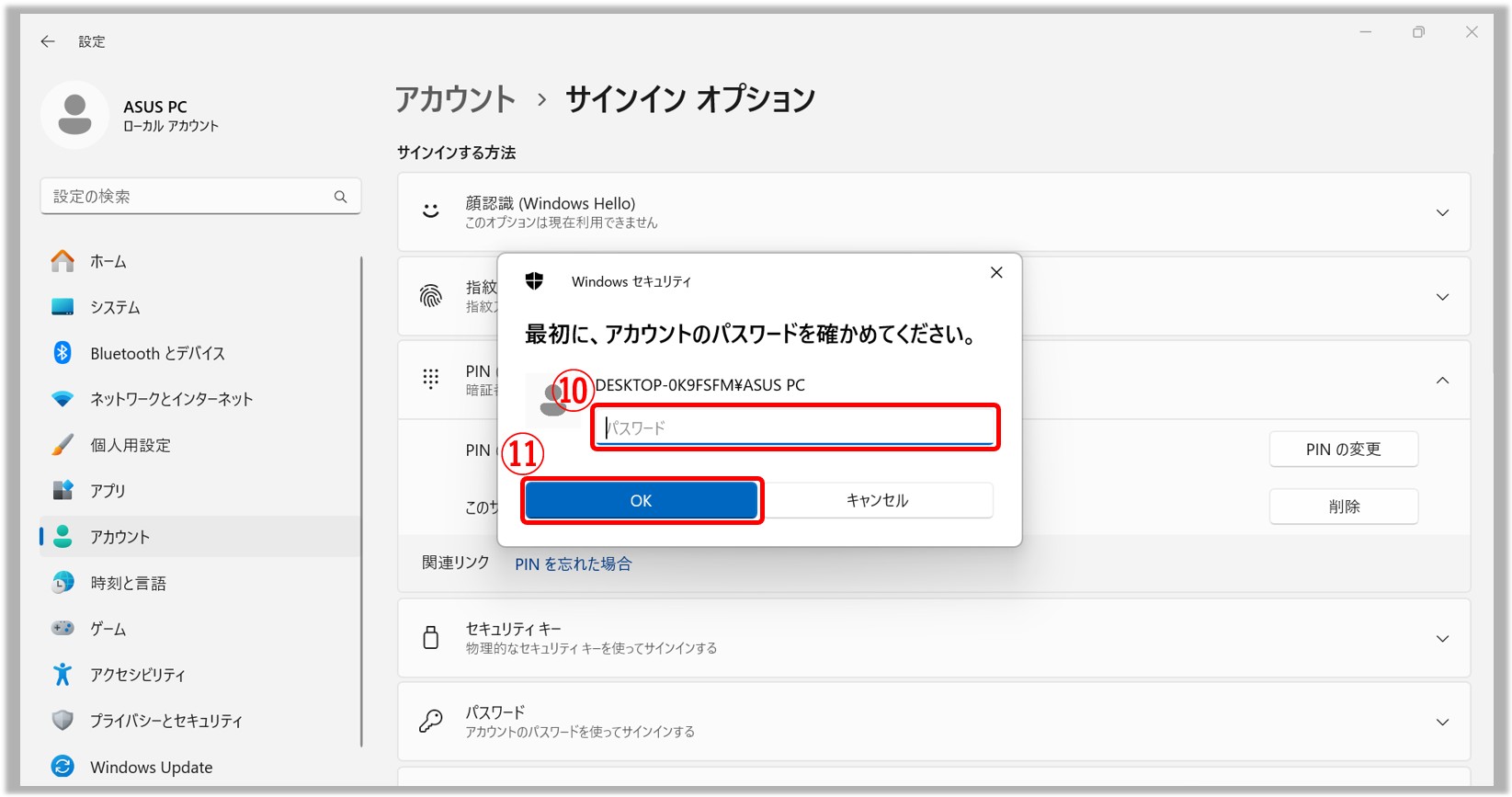Click the fingerprint icon
The height and width of the screenshot is (797, 1512).
tap(430, 296)
